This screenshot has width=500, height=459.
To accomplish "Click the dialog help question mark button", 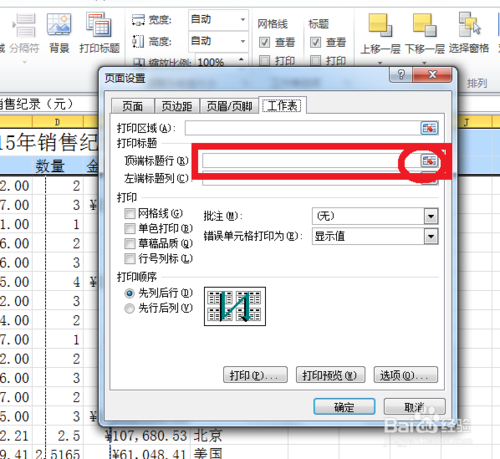I will [x=401, y=74].
